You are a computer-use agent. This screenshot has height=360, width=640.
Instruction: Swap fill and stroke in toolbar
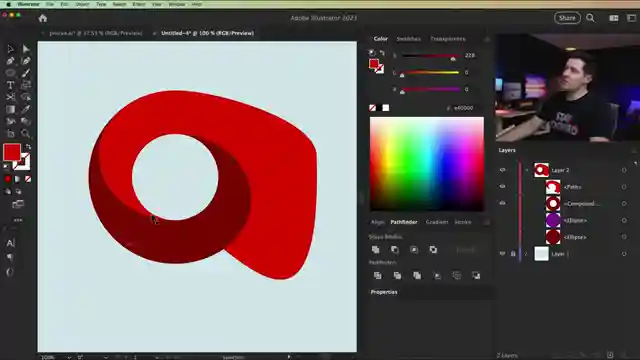(x=28, y=147)
